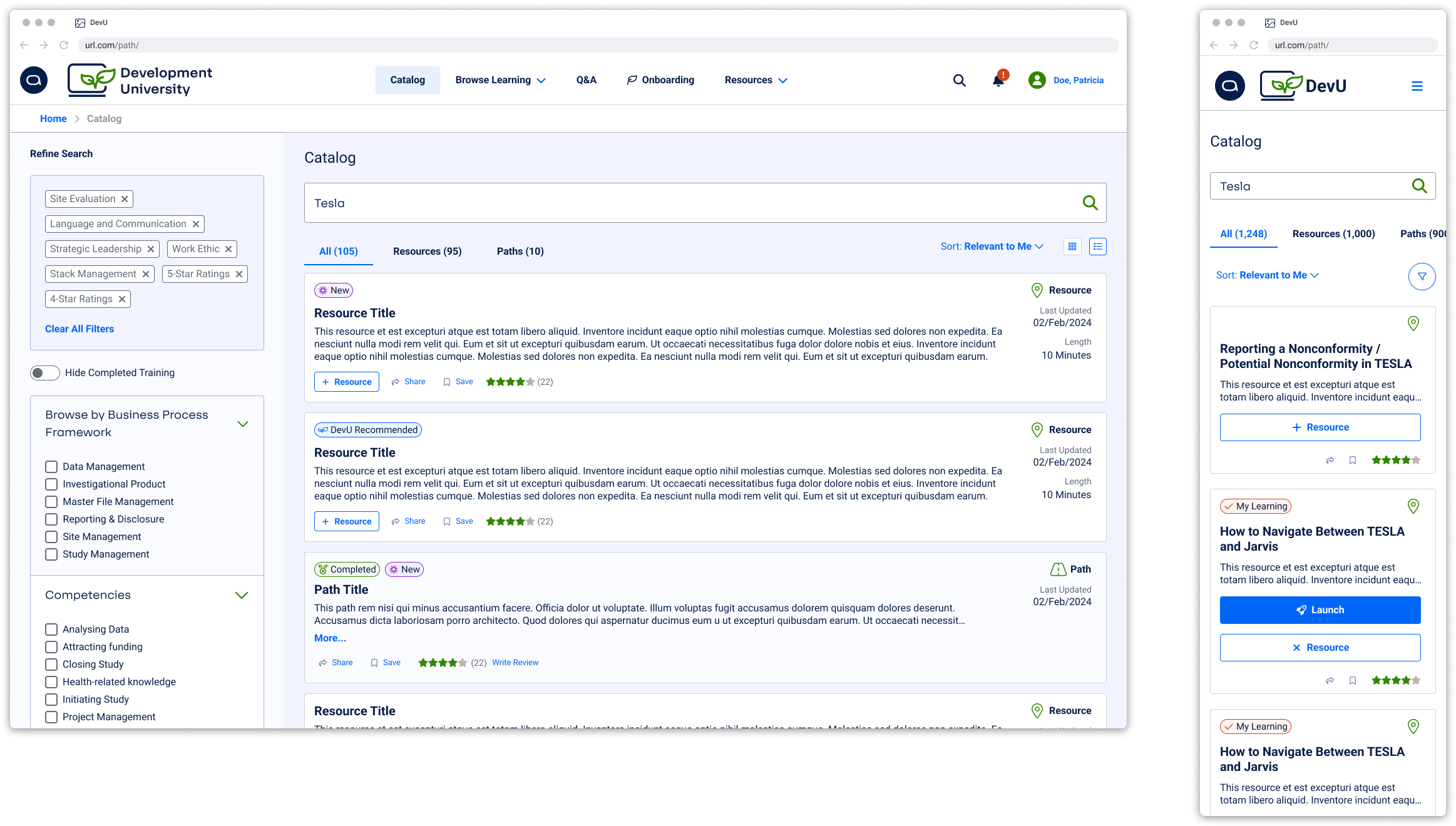Open the Q&A nav item
The height and width of the screenshot is (826, 1456).
pos(586,80)
